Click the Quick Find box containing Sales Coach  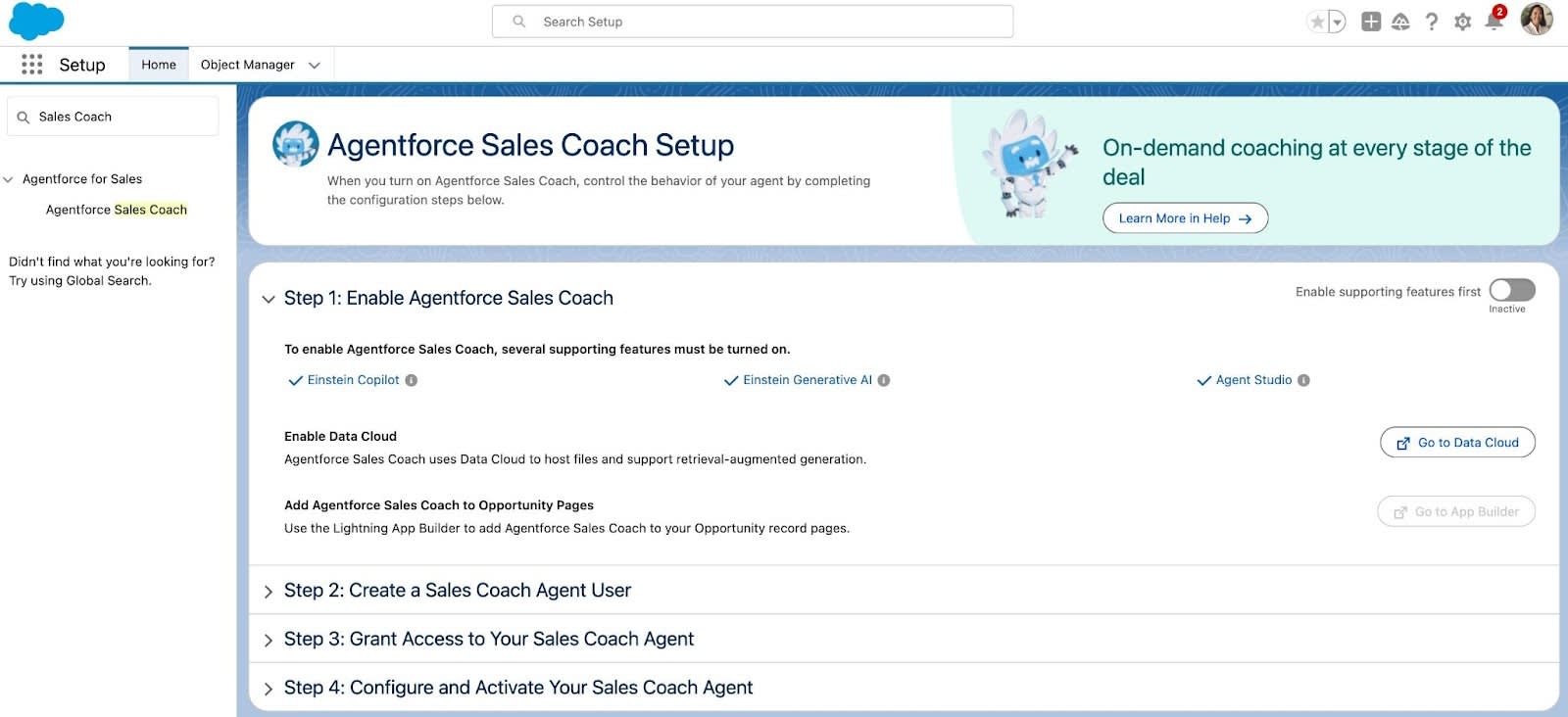click(113, 117)
